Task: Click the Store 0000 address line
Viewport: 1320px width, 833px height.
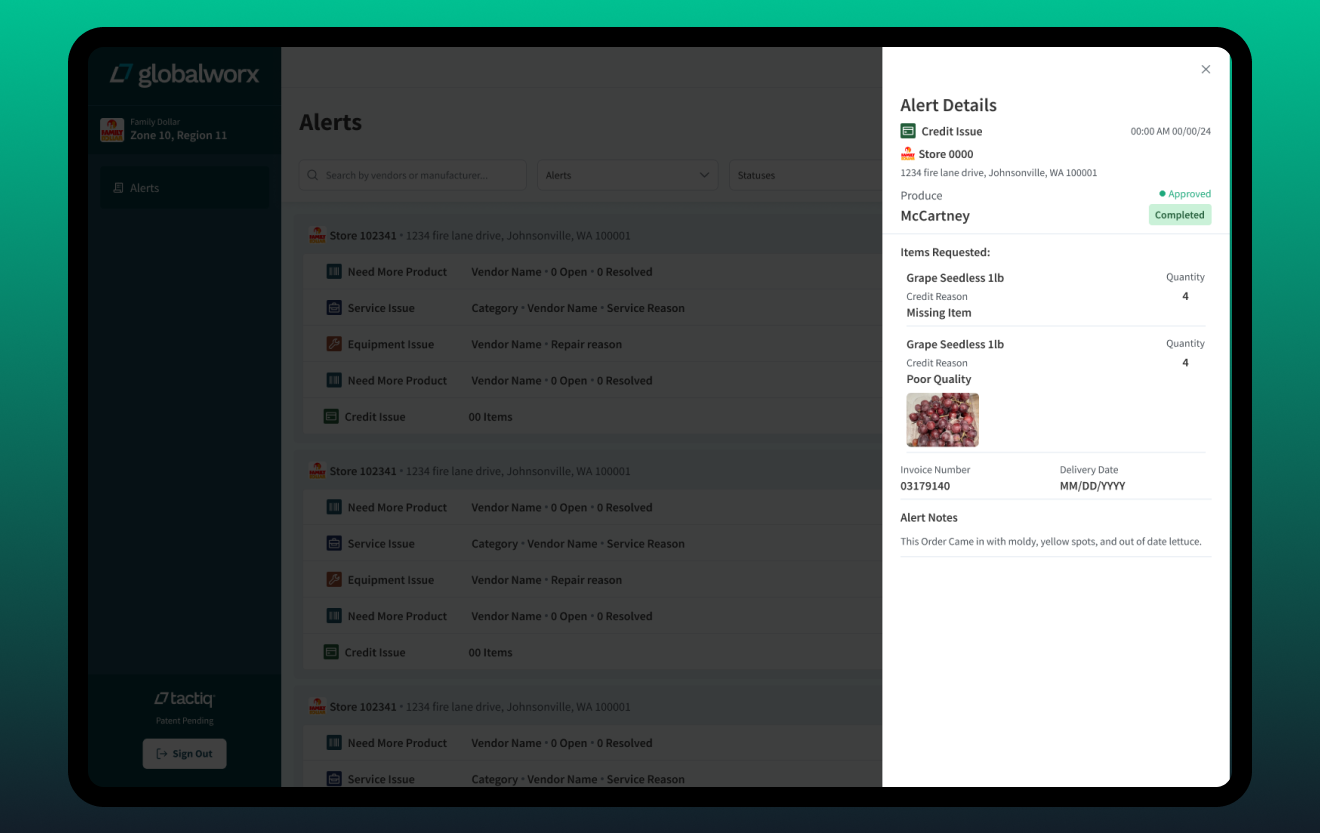Action: (998, 173)
